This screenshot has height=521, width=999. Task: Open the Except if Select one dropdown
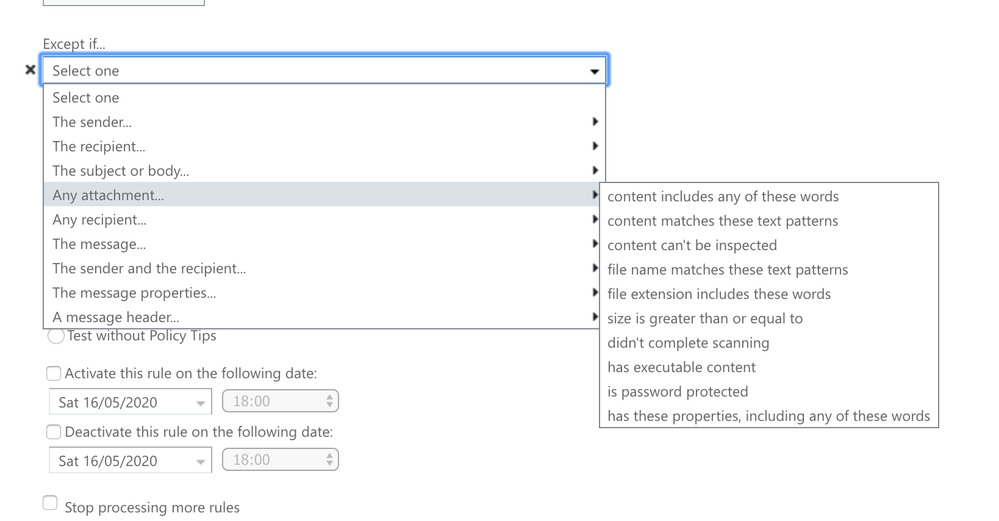click(324, 71)
